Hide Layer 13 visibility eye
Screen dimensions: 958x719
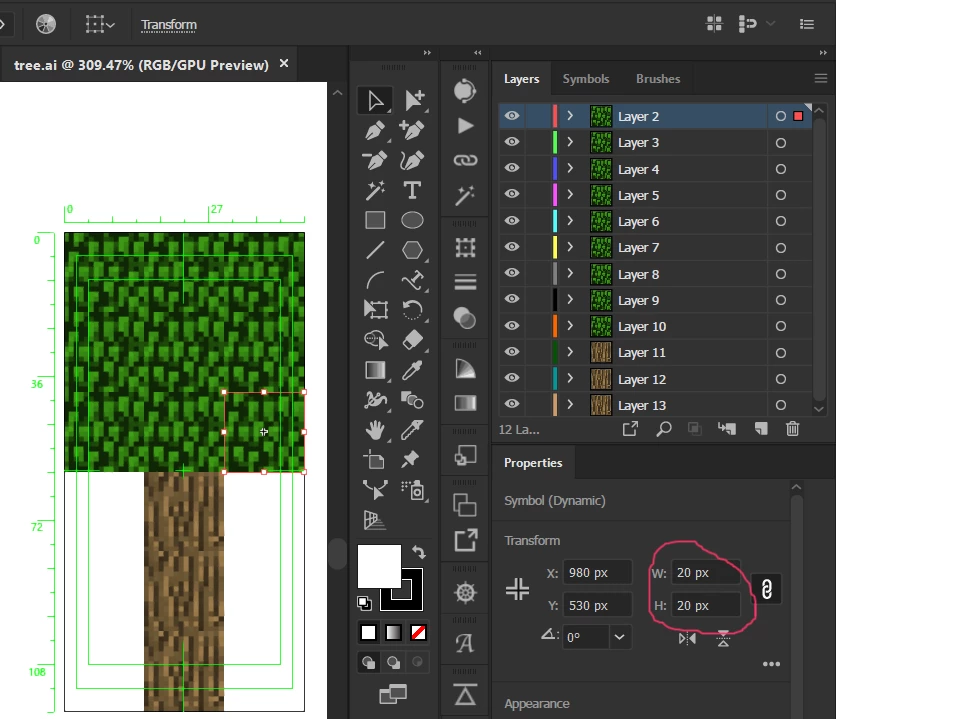click(512, 404)
